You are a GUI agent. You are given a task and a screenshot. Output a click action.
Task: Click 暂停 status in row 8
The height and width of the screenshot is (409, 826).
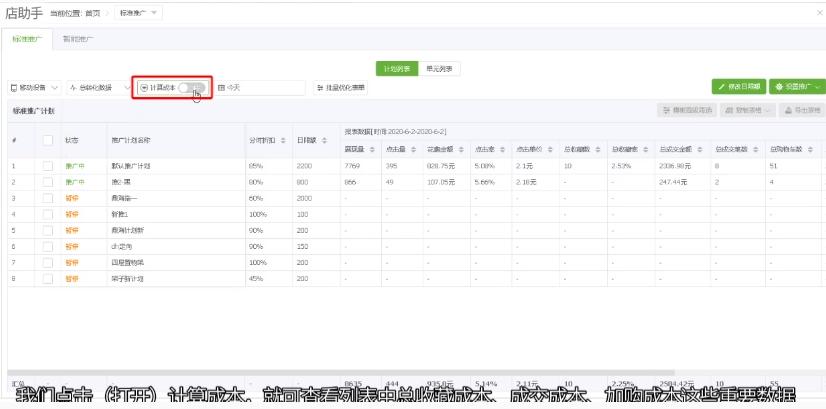point(72,279)
